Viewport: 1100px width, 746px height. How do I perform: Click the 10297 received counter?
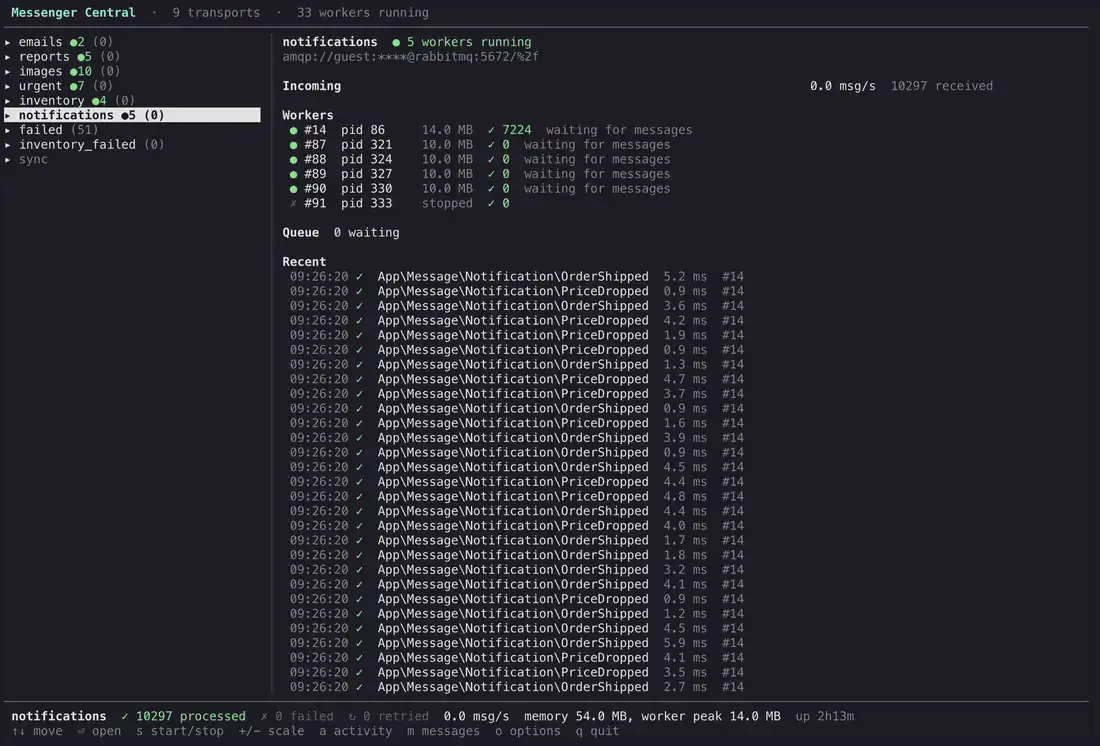tap(941, 86)
